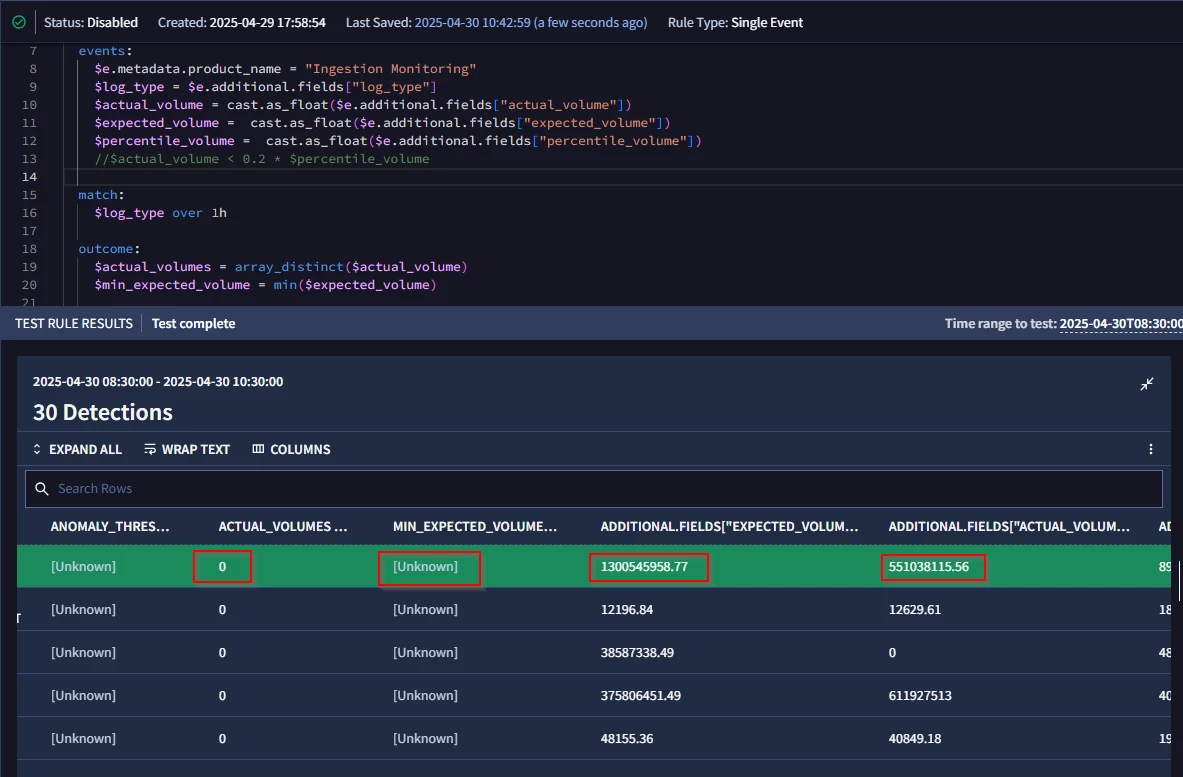
Task: Click the 30 Detections heading
Action: coord(103,413)
